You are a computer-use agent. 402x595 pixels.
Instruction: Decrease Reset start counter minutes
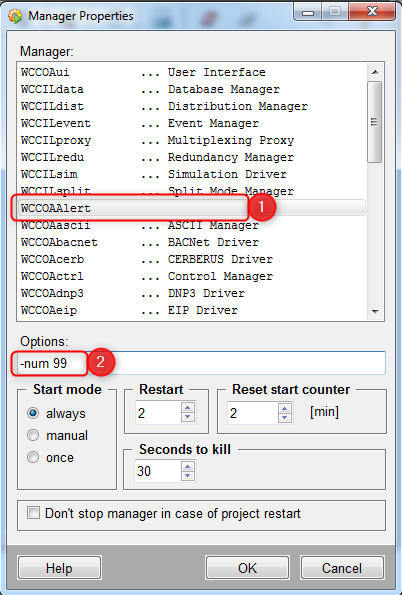pyautogui.click(x=284, y=417)
